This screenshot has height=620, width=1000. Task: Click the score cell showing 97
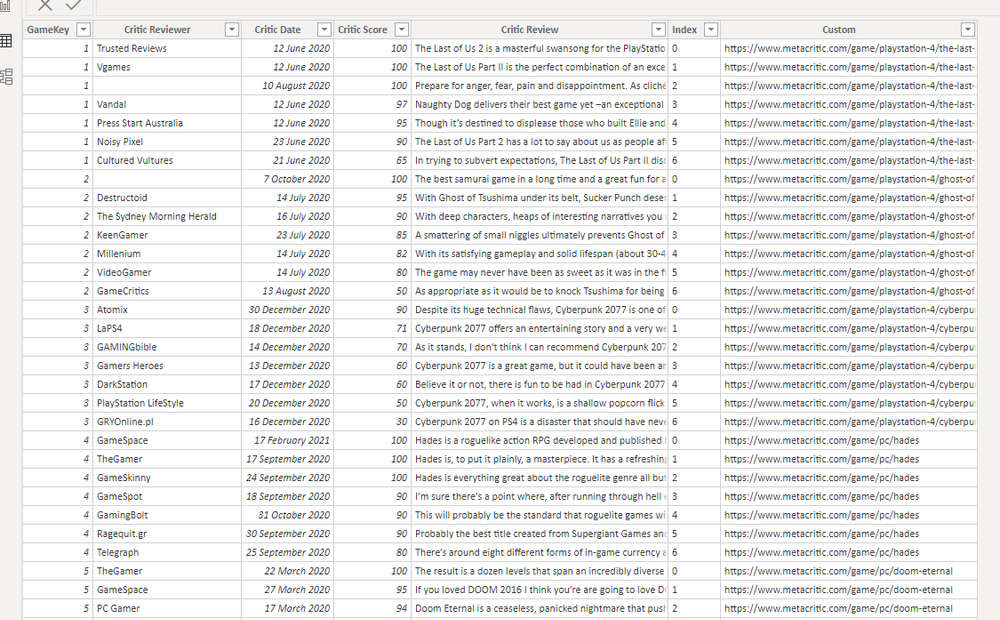pos(372,105)
